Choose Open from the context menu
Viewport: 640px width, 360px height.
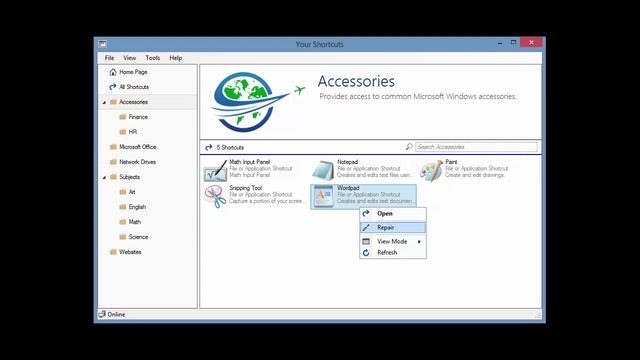coord(393,213)
